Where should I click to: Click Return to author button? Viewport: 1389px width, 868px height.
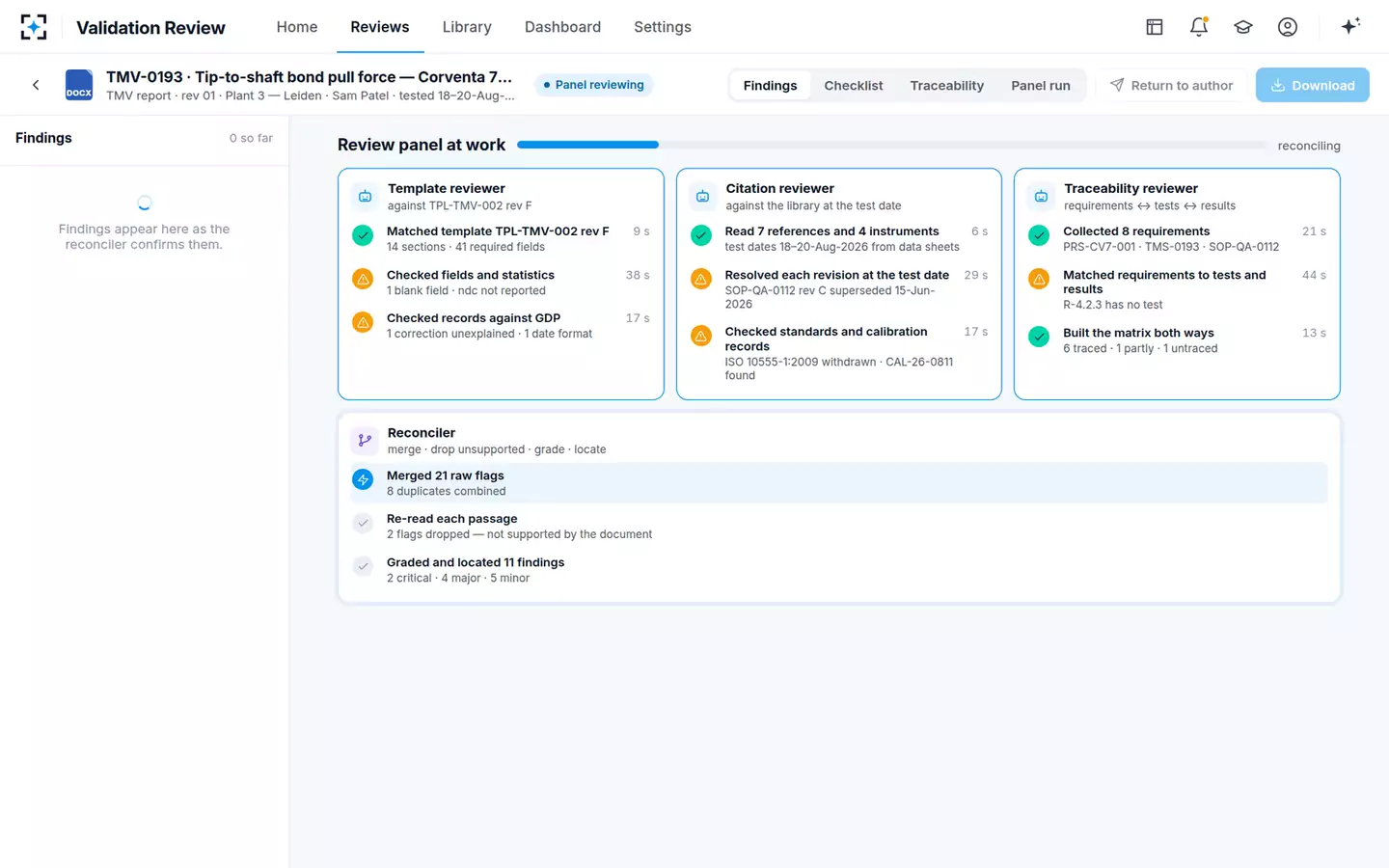[x=1171, y=85]
